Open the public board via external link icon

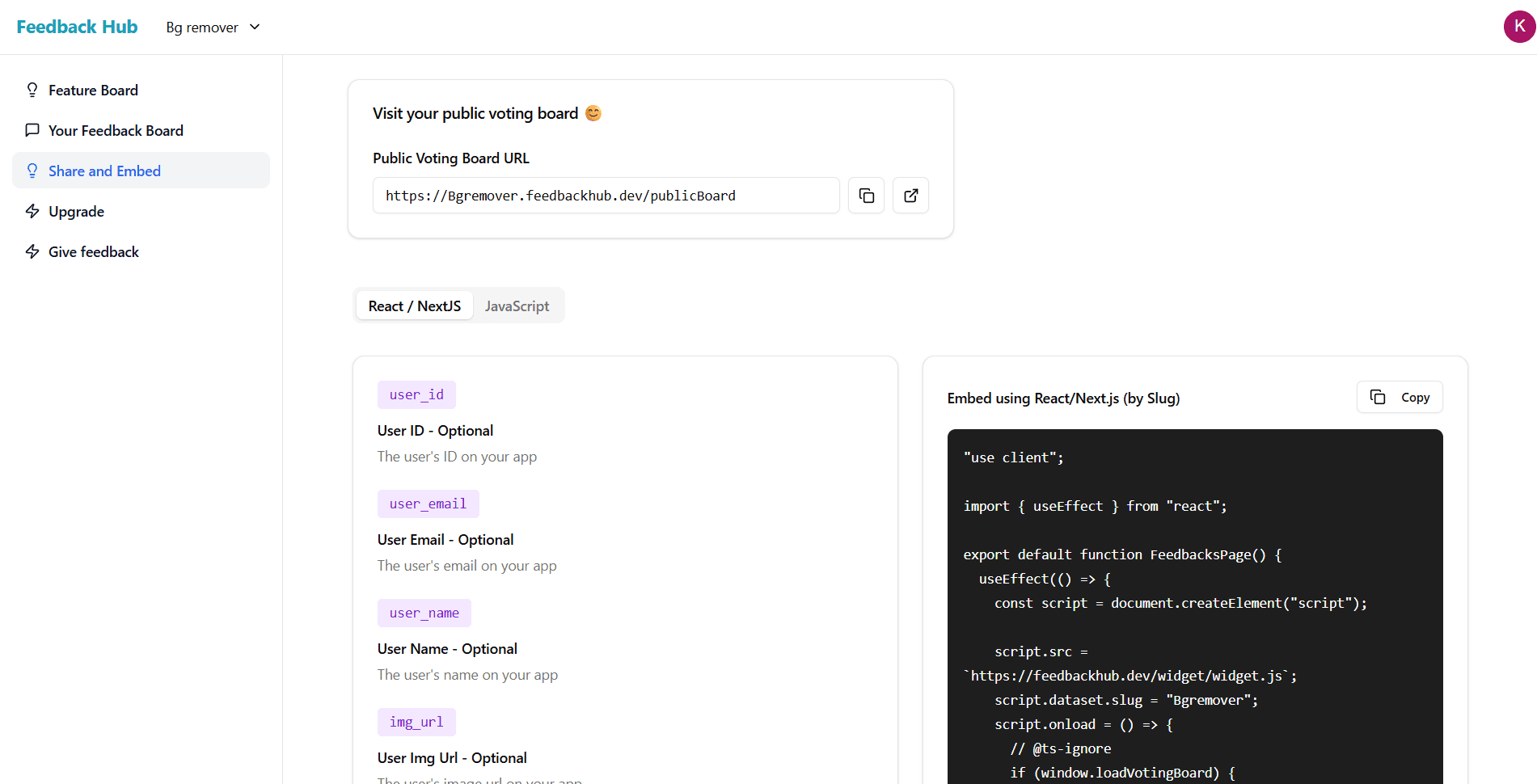(910, 195)
